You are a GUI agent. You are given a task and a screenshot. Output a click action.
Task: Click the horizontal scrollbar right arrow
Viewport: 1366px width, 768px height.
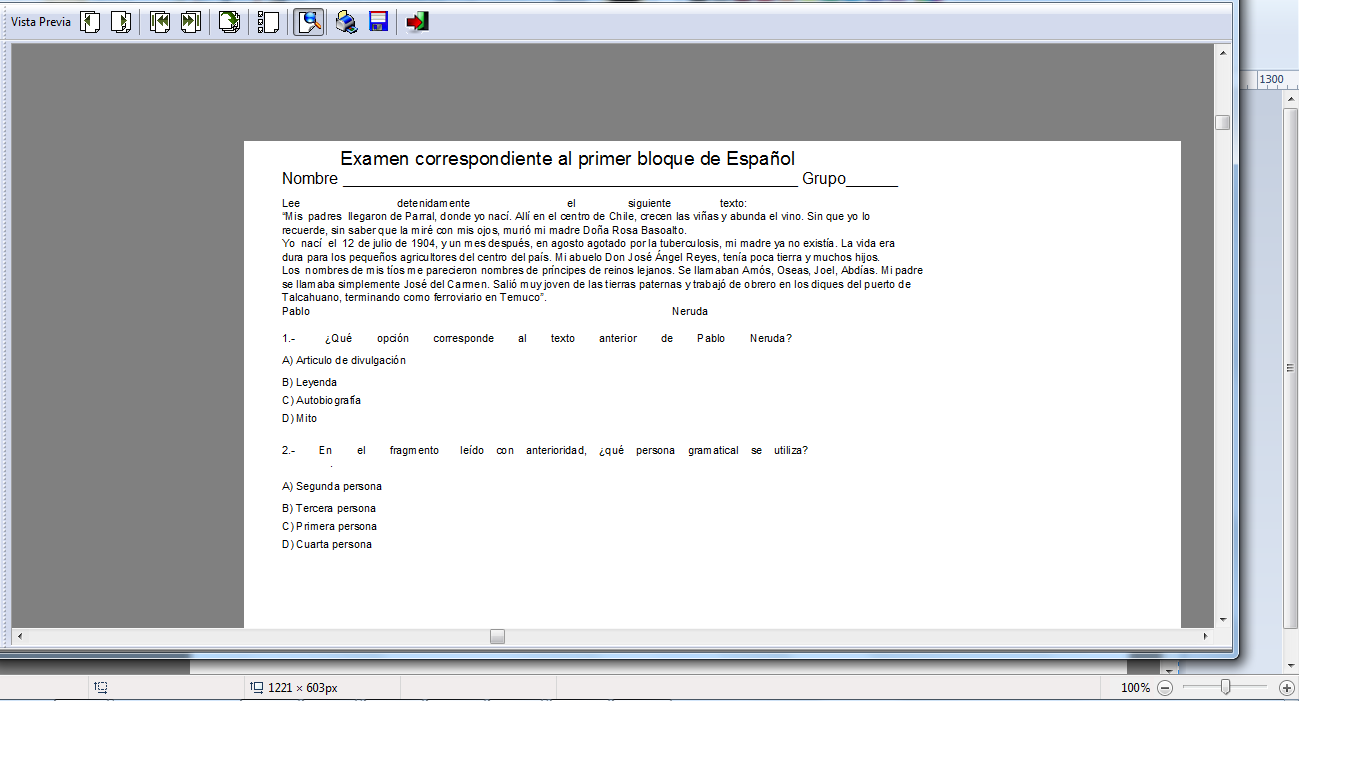pos(1205,636)
